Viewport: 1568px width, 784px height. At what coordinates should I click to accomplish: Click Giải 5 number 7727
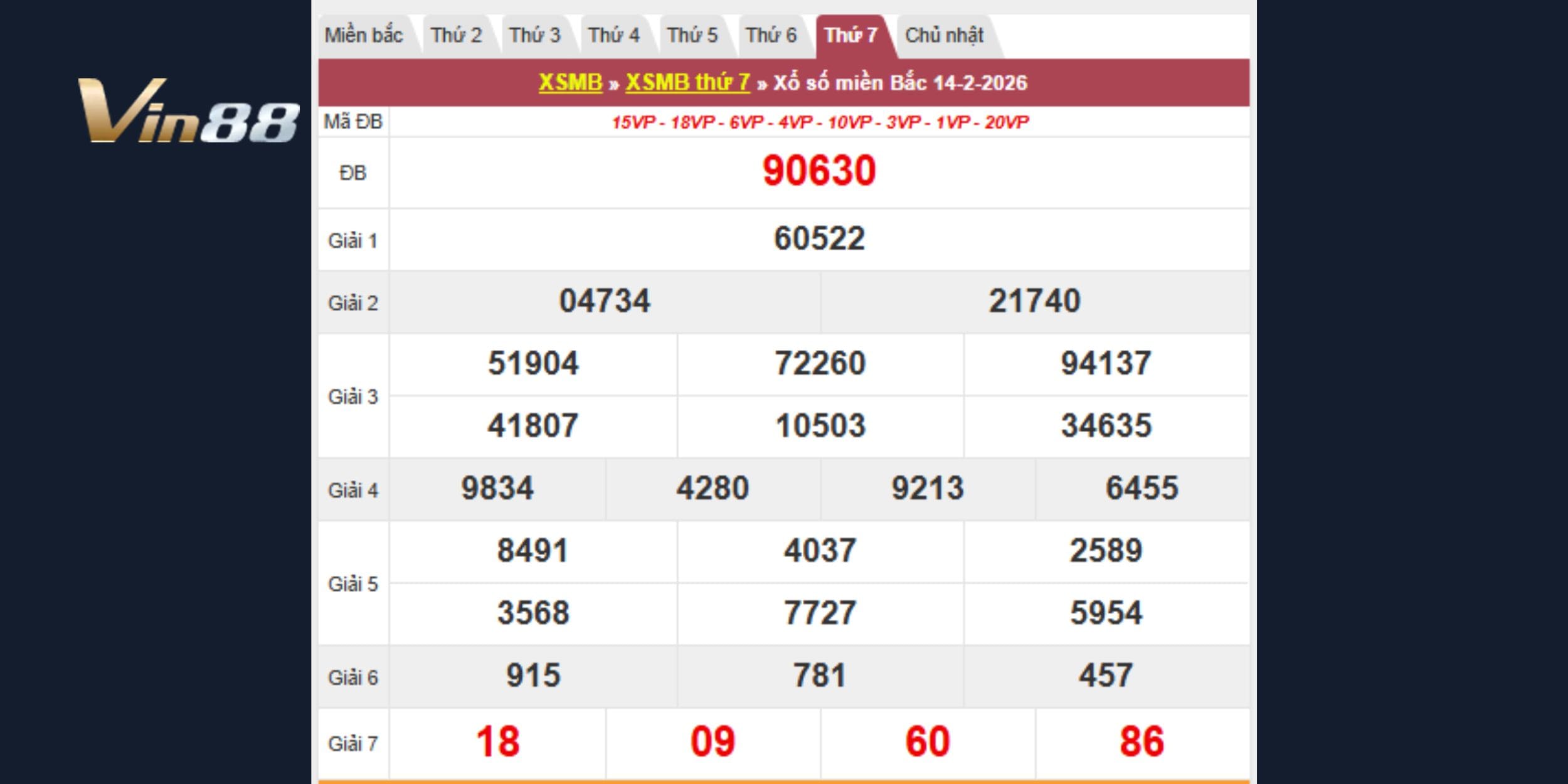point(820,613)
